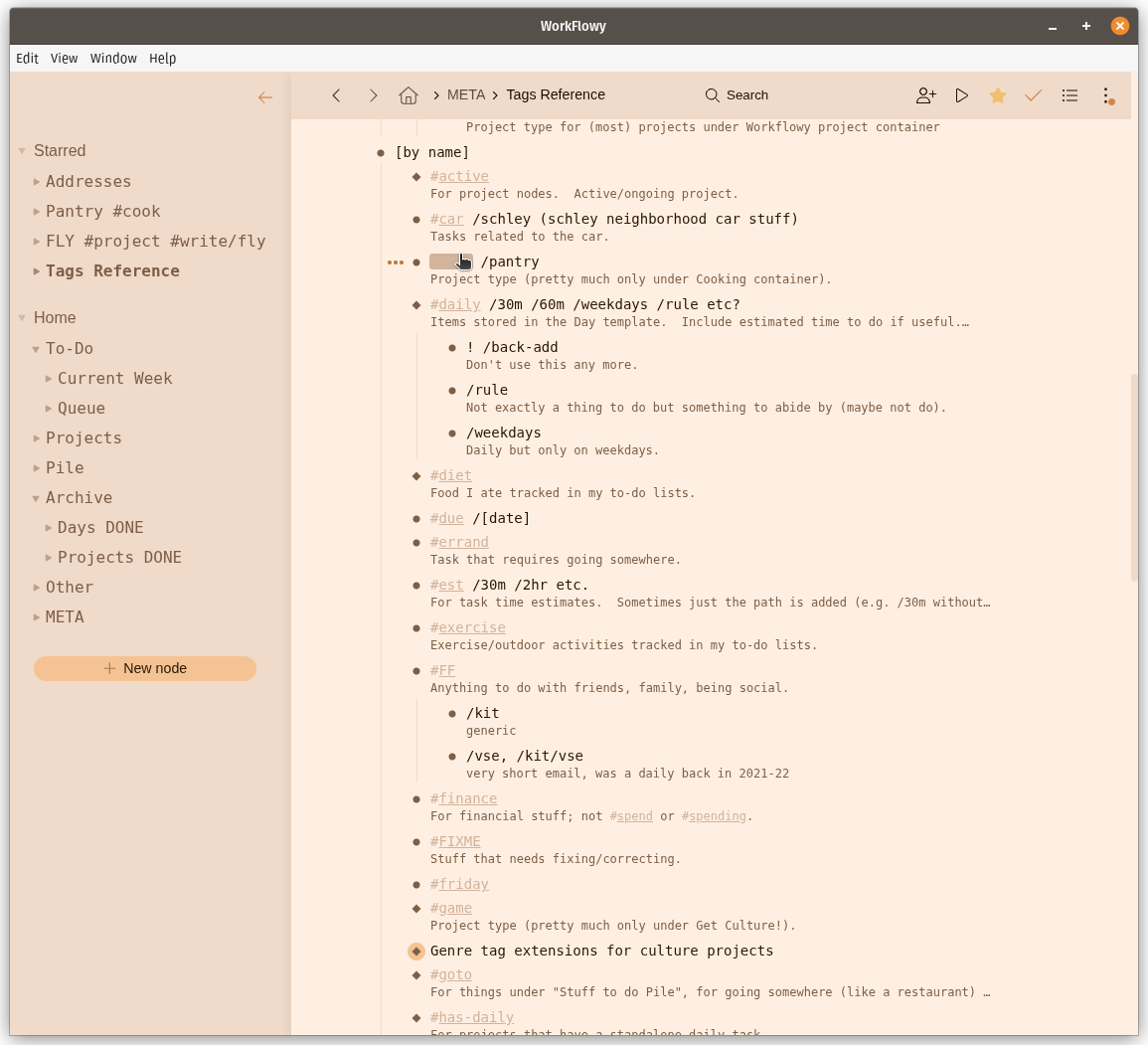
Task: Go back with the left arrow icon
Action: pos(336,95)
